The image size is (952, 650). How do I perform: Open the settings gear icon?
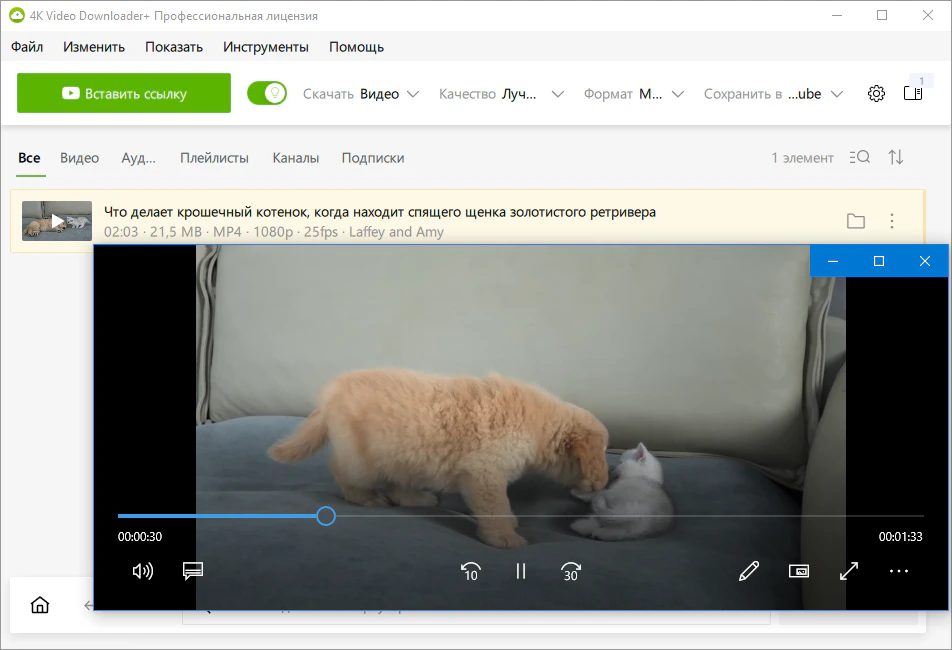click(x=876, y=93)
